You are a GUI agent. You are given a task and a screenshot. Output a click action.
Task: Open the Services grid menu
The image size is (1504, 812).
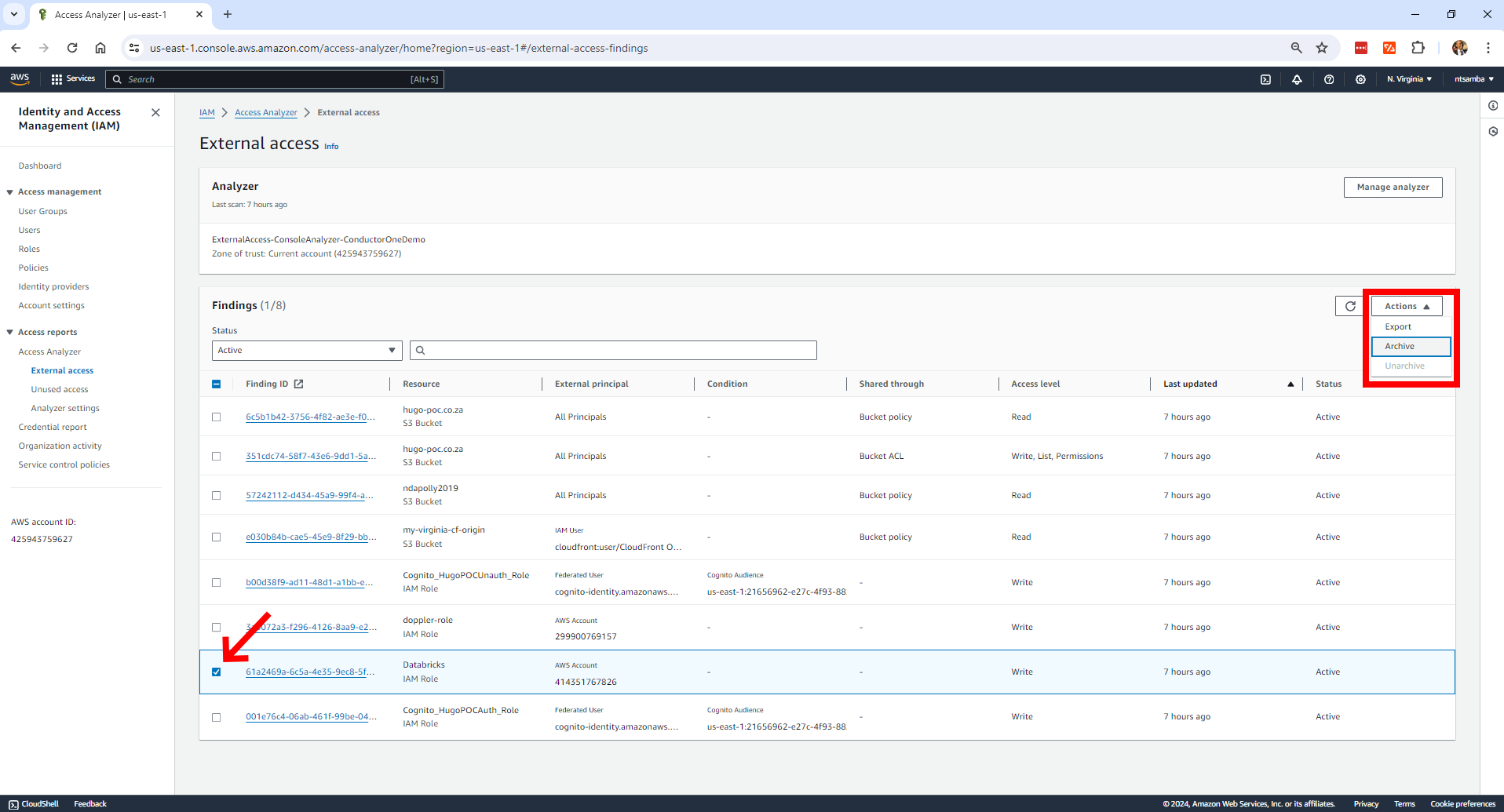coord(72,79)
